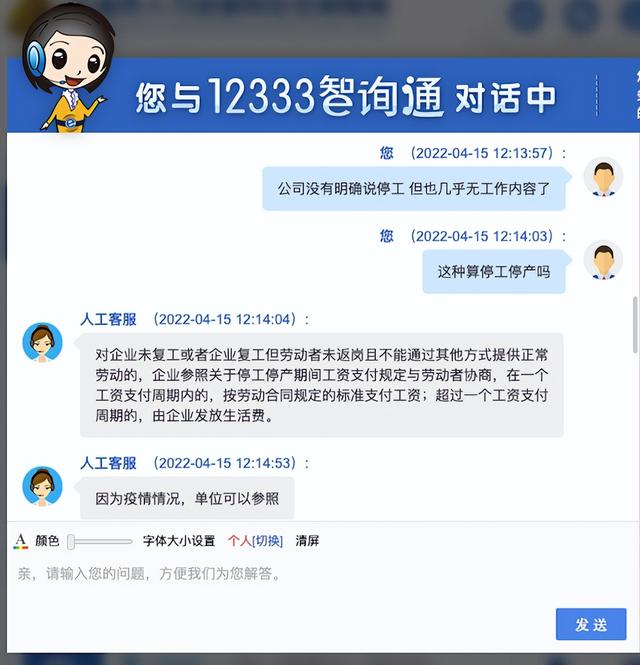This screenshot has height=665, width=640.
Task: Click the 12333 mascot avatar with headset
Action: tap(66, 70)
